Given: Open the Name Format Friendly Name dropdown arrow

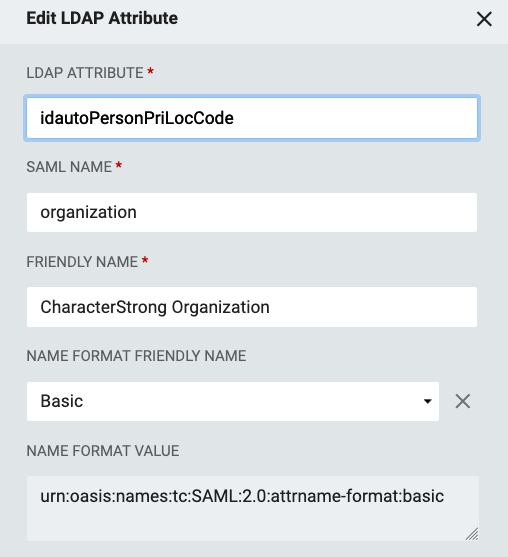Looking at the screenshot, I should (428, 401).
